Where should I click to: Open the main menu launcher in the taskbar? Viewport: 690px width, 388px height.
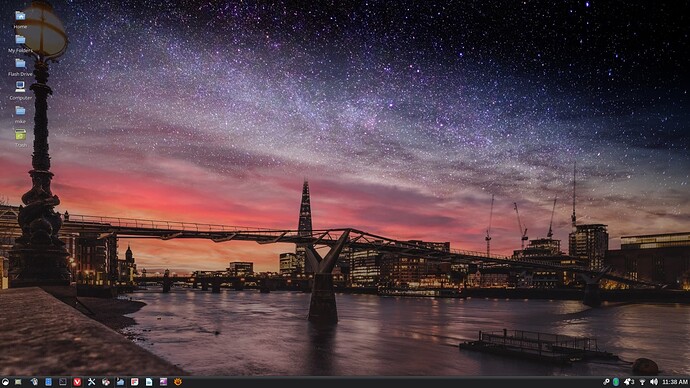tap(5, 382)
